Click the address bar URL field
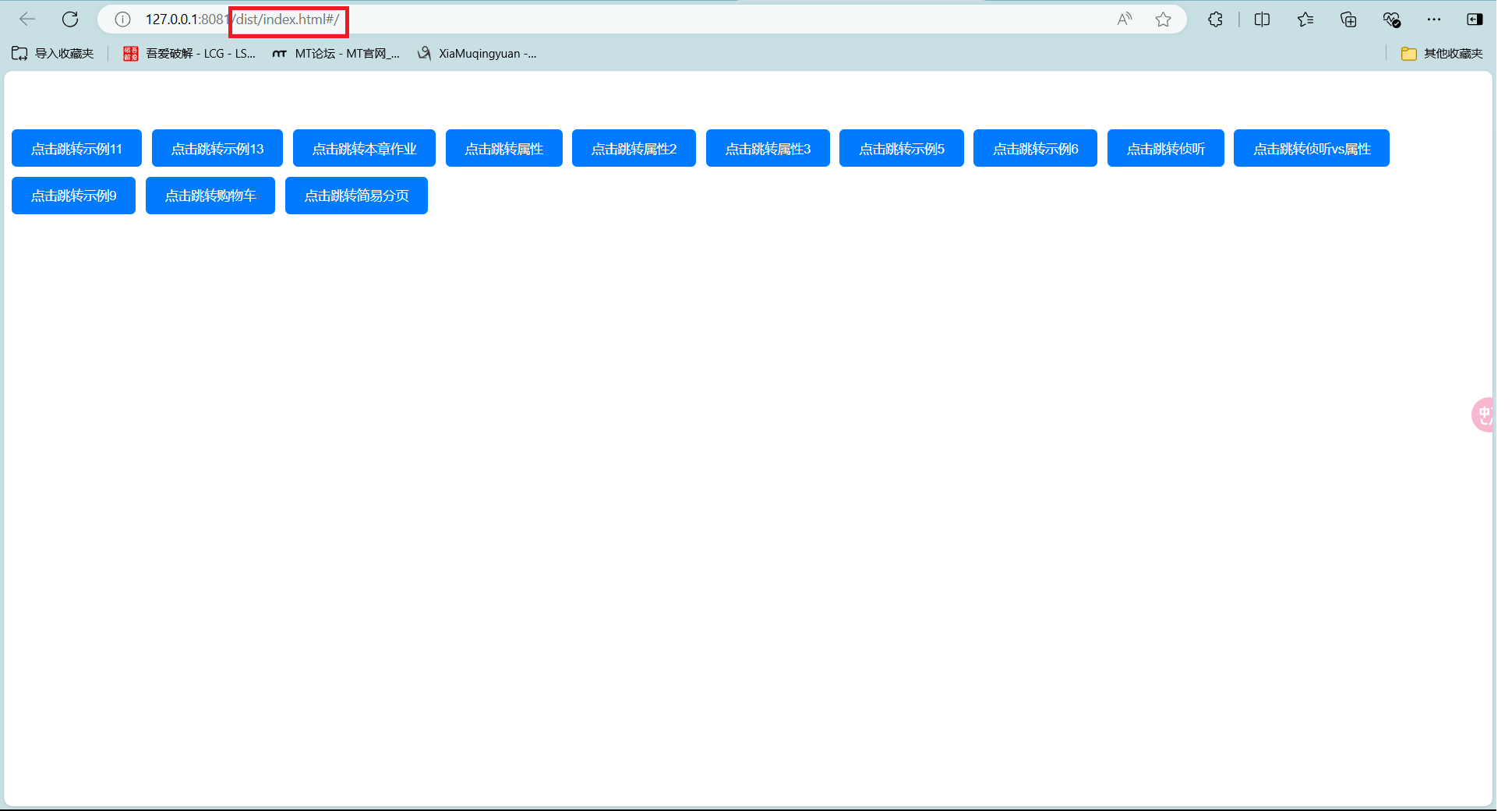The height and width of the screenshot is (811, 1512). (624, 19)
